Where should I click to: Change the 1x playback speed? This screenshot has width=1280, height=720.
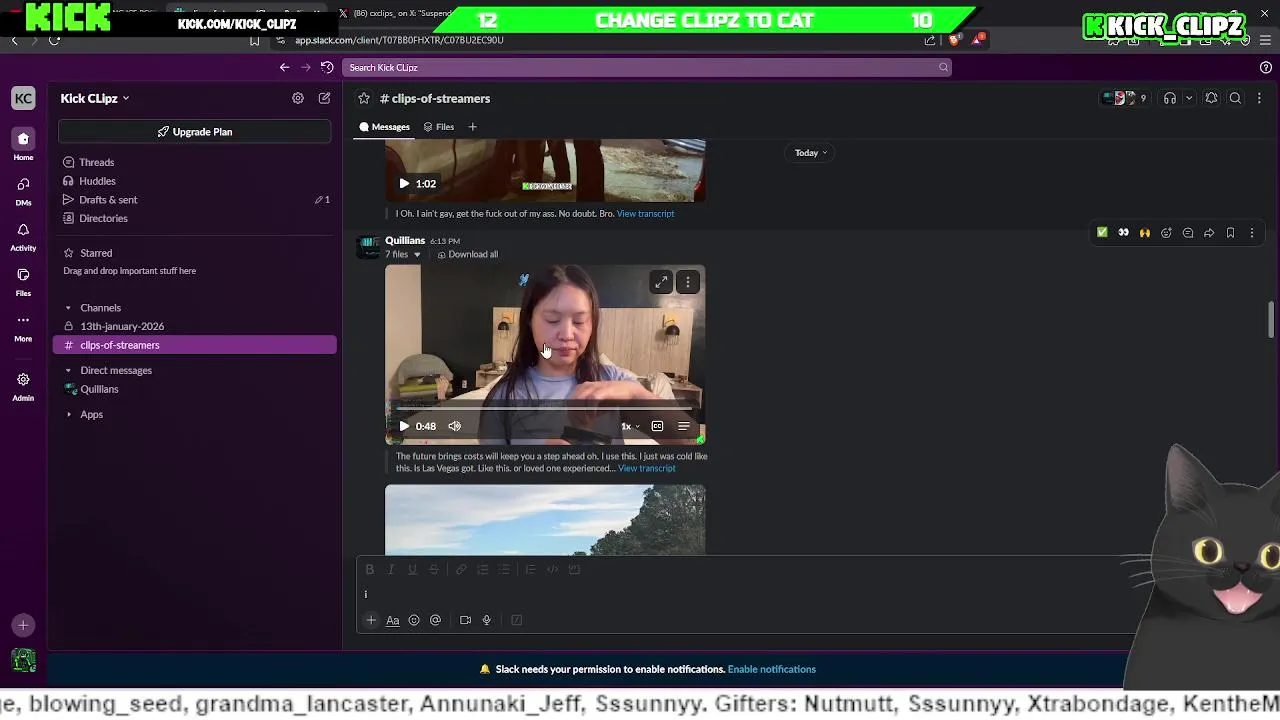coord(630,426)
